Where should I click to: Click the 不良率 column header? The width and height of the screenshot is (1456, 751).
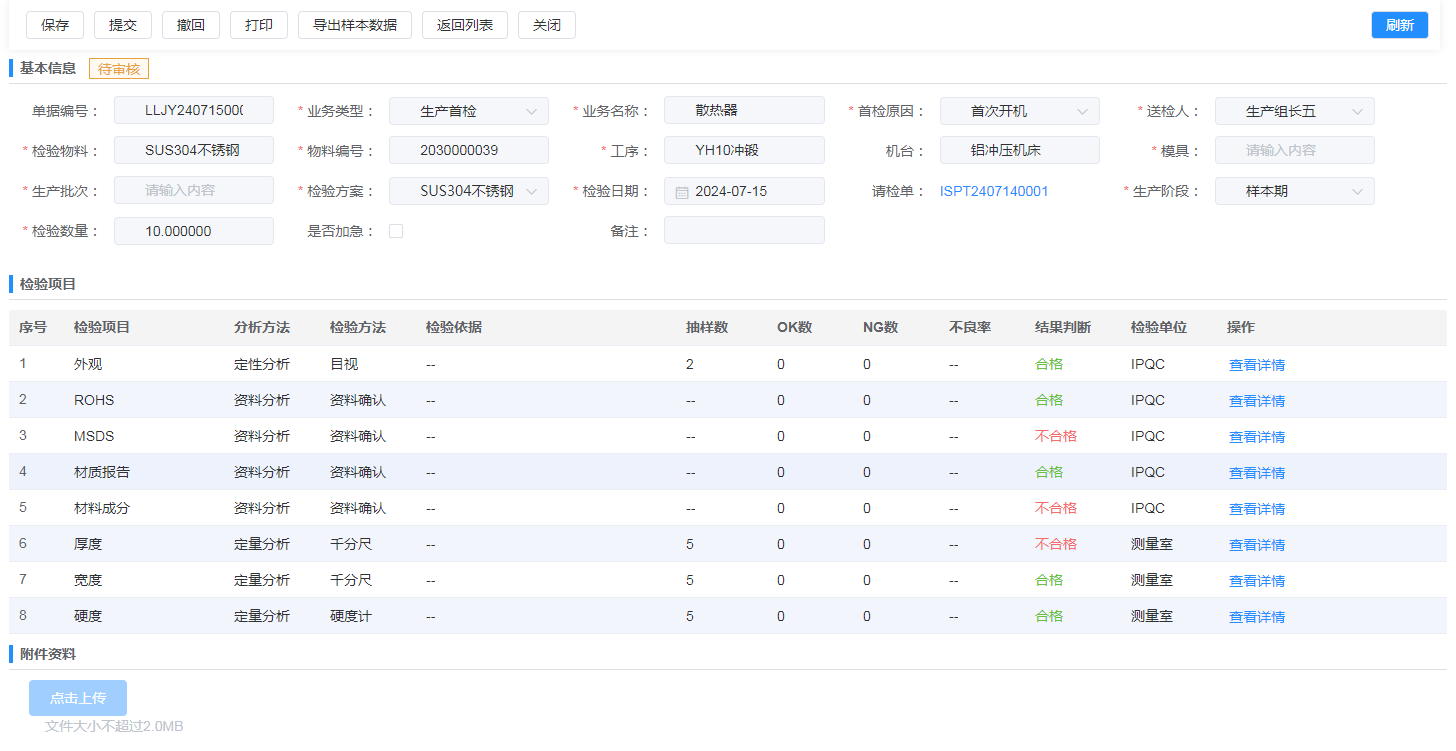tap(970, 327)
